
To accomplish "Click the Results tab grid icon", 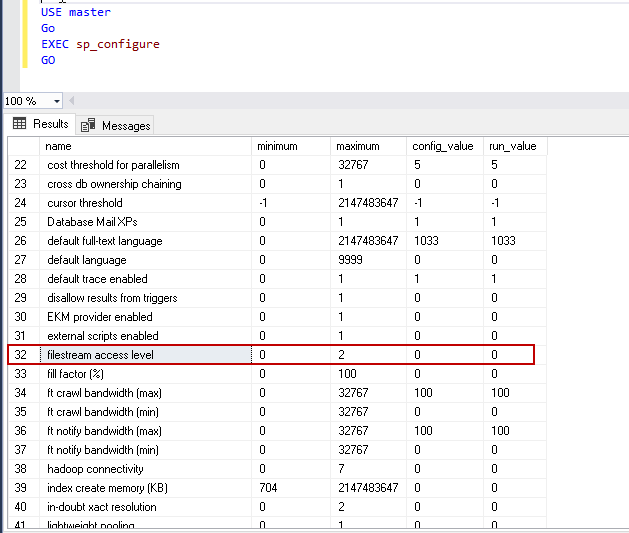I will coord(19,124).
